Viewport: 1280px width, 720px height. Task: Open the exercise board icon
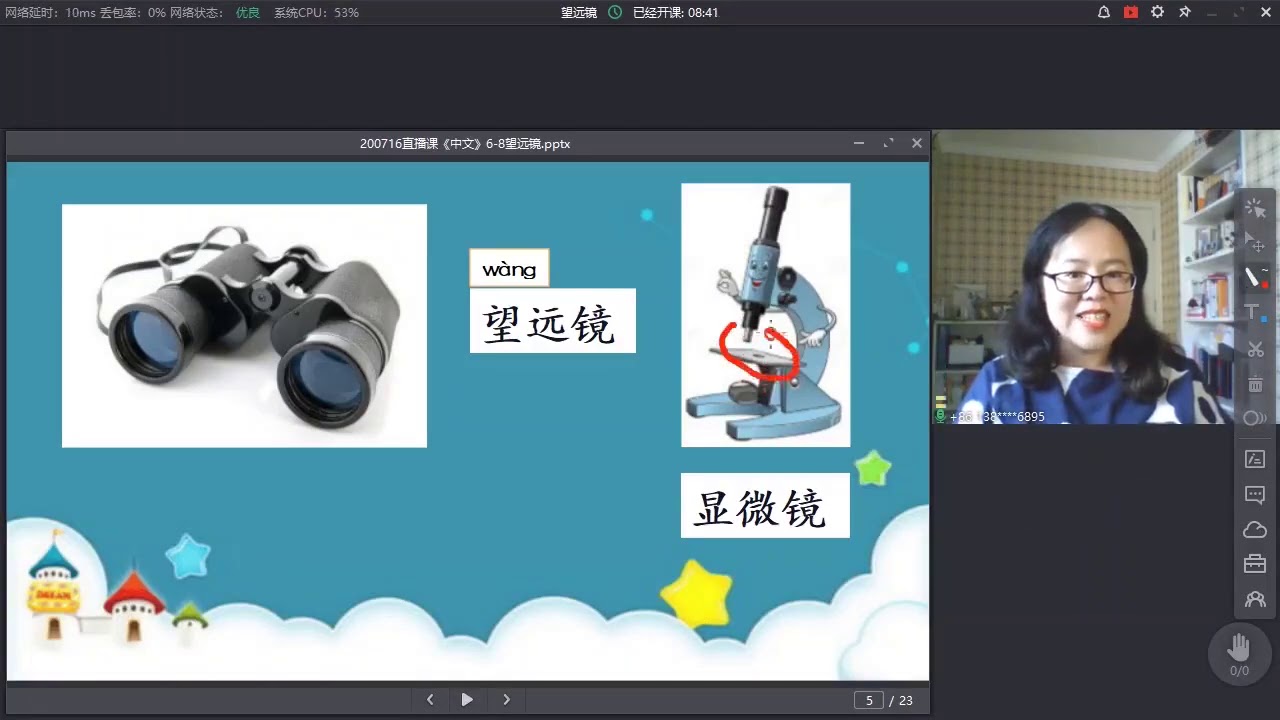[1255, 459]
